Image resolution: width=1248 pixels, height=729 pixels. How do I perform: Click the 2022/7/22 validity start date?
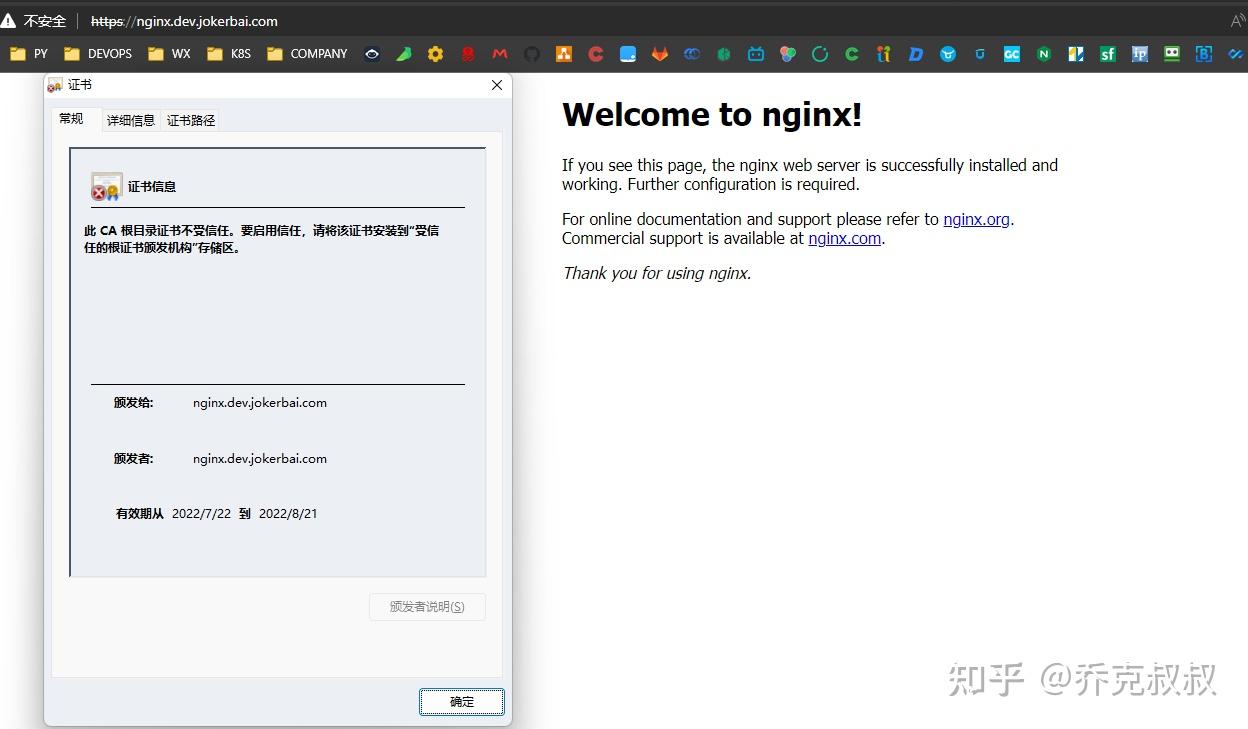[201, 514]
